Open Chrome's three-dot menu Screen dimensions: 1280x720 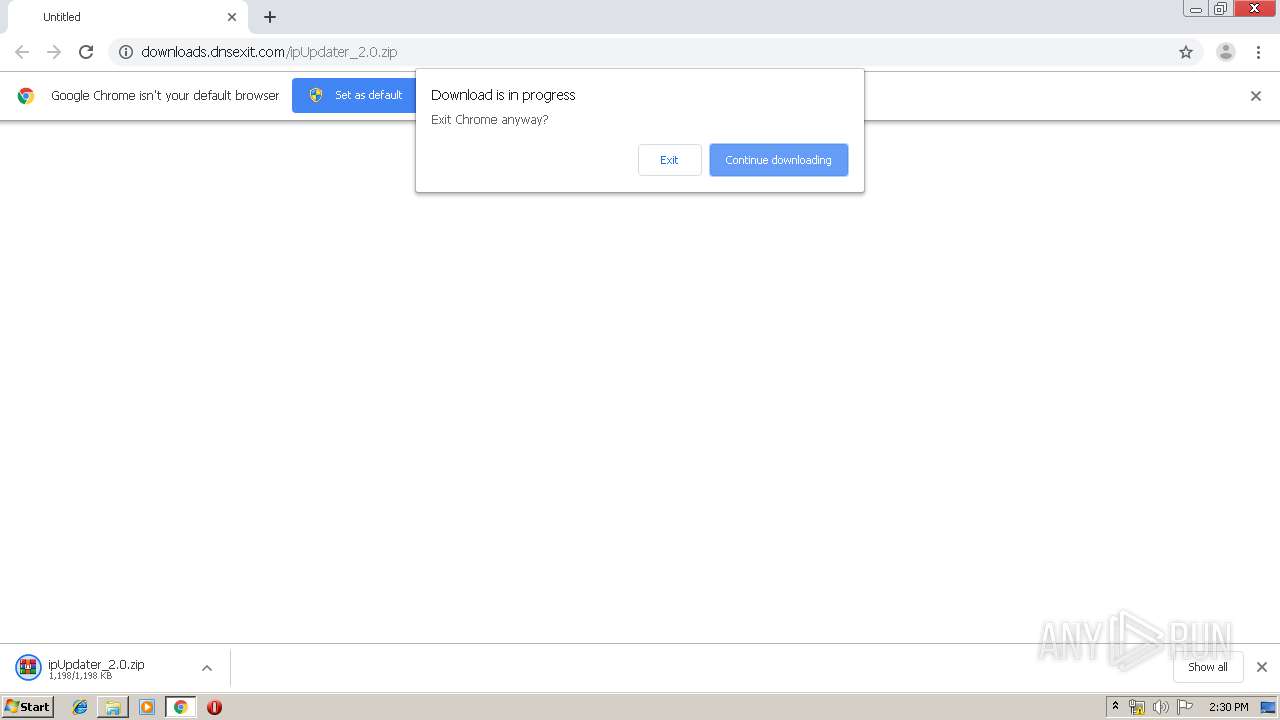(x=1258, y=52)
